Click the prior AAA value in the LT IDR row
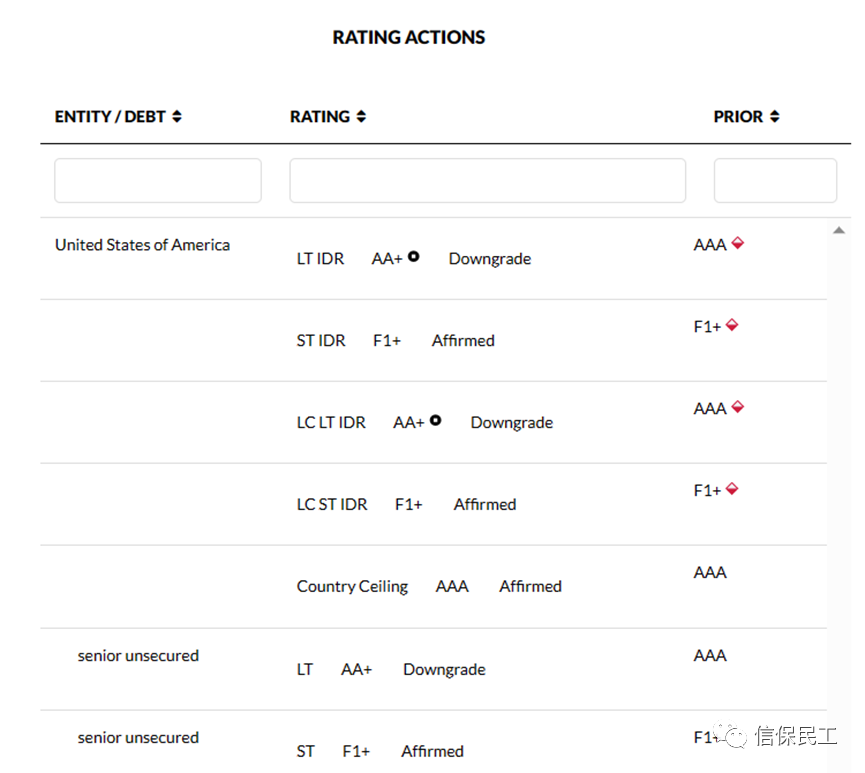The height and width of the screenshot is (773, 865). tap(710, 244)
